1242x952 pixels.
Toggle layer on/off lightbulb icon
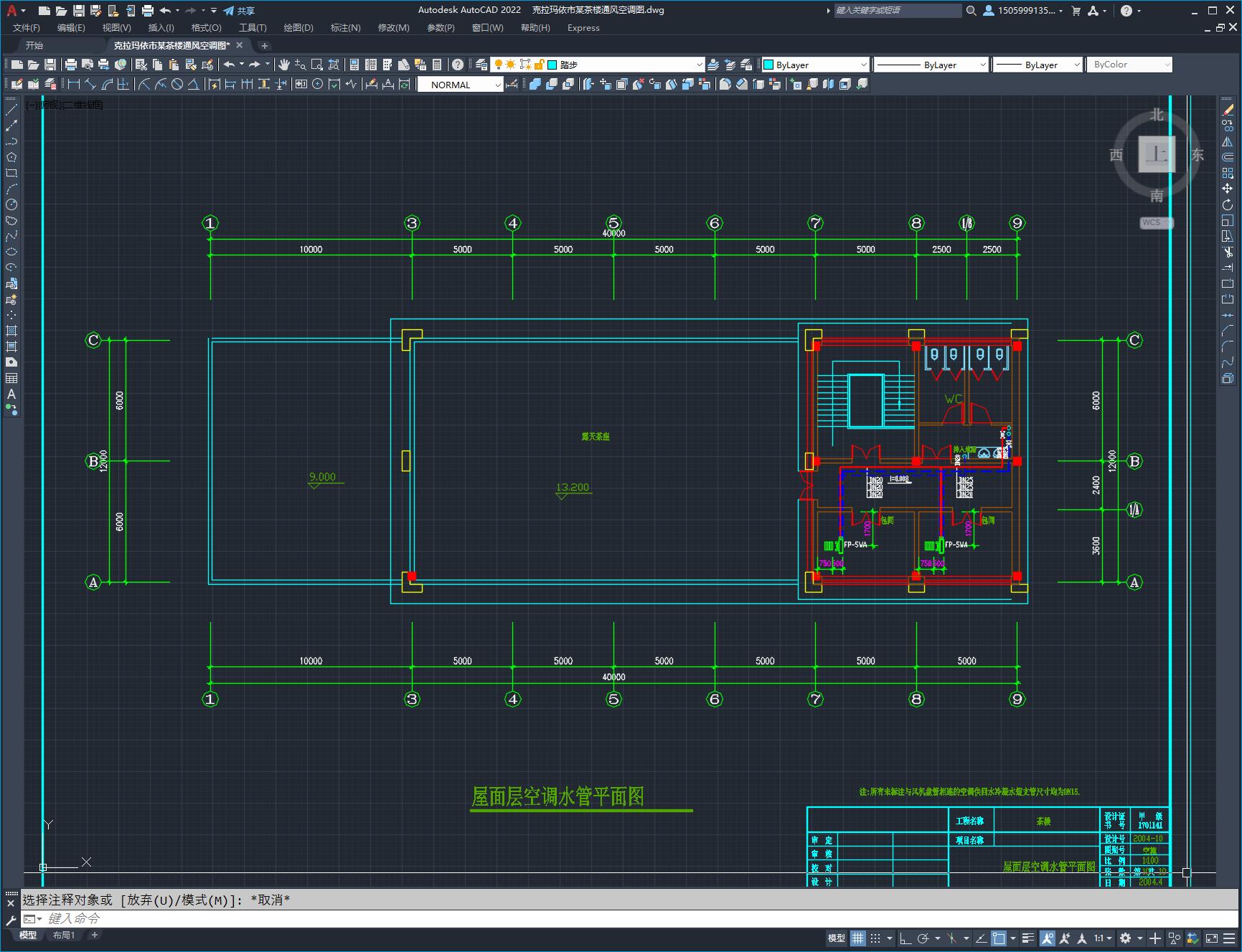point(498,65)
